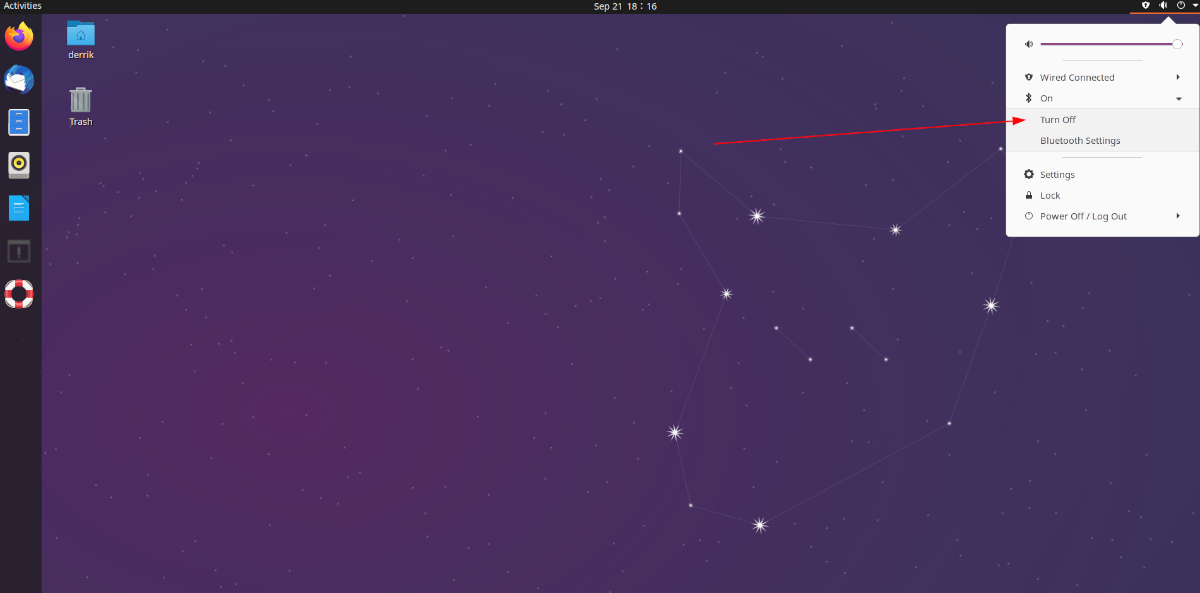Viewport: 1200px width, 593px height.
Task: Collapse the Bluetooth submenu chevron
Action: [1177, 98]
